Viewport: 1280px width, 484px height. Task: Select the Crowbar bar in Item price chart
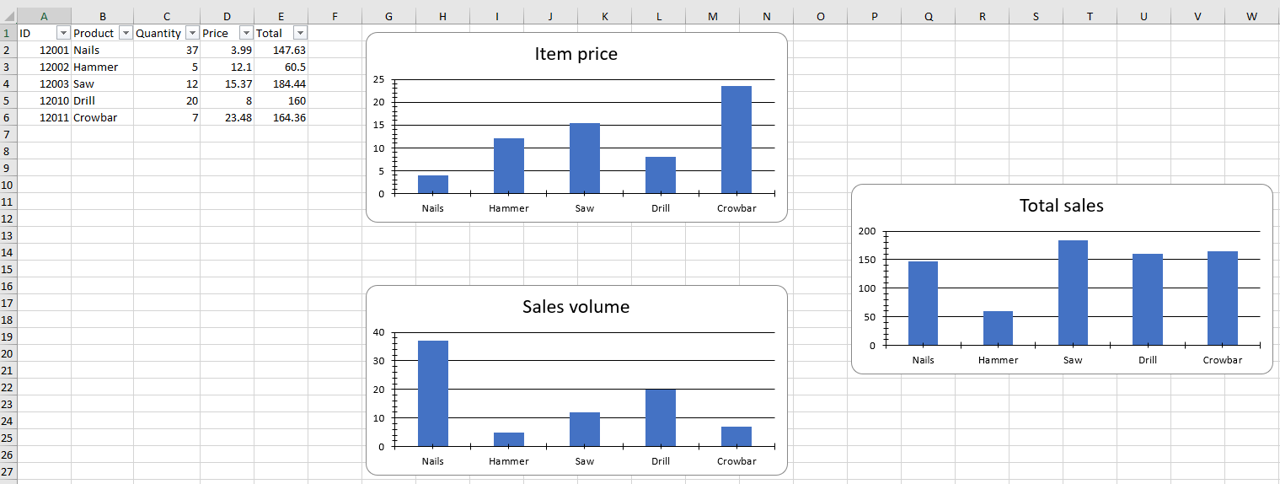point(736,139)
